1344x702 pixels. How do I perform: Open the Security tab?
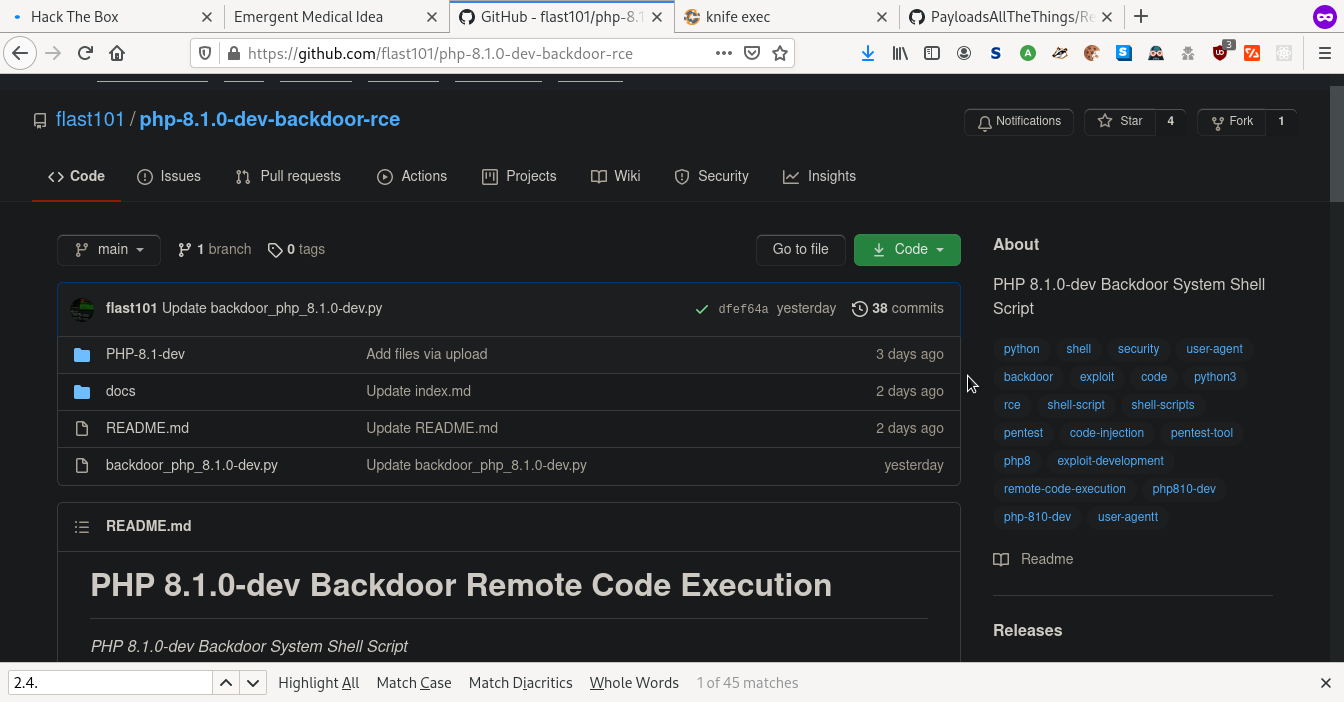click(712, 177)
